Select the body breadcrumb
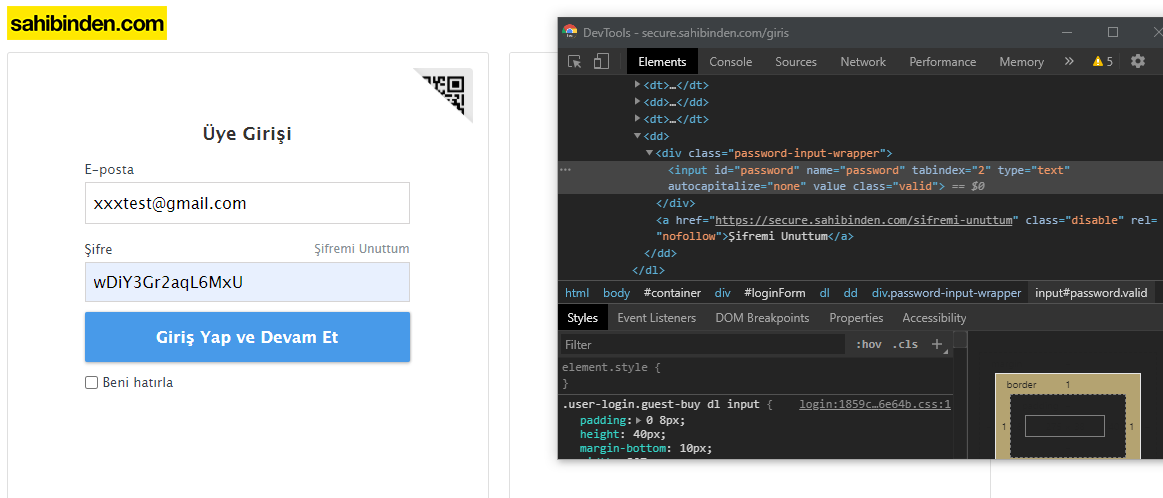Viewport: 1163px width, 498px height. (616, 293)
